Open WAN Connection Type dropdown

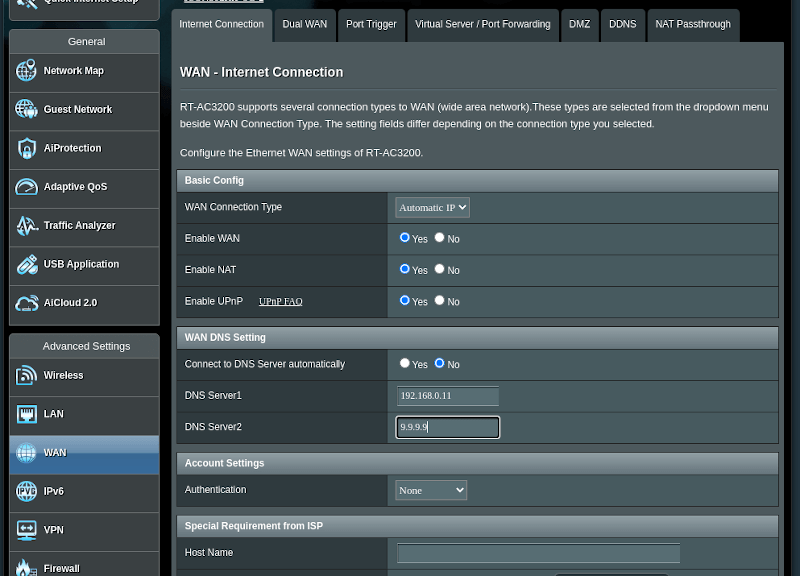(432, 208)
